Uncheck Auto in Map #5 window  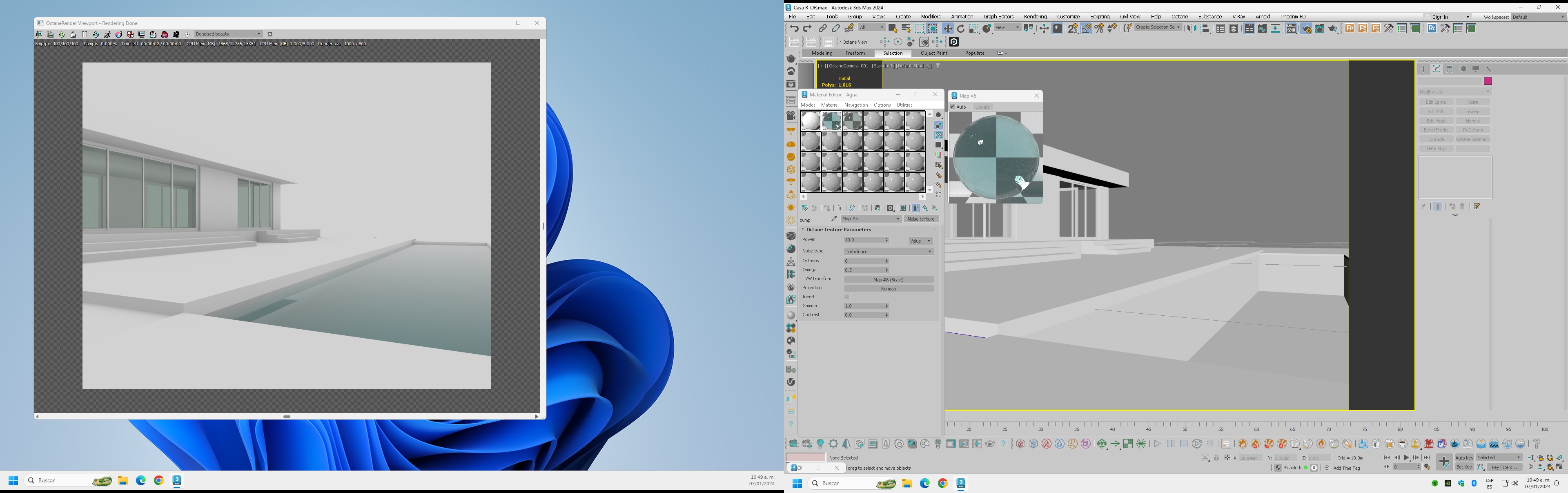953,107
